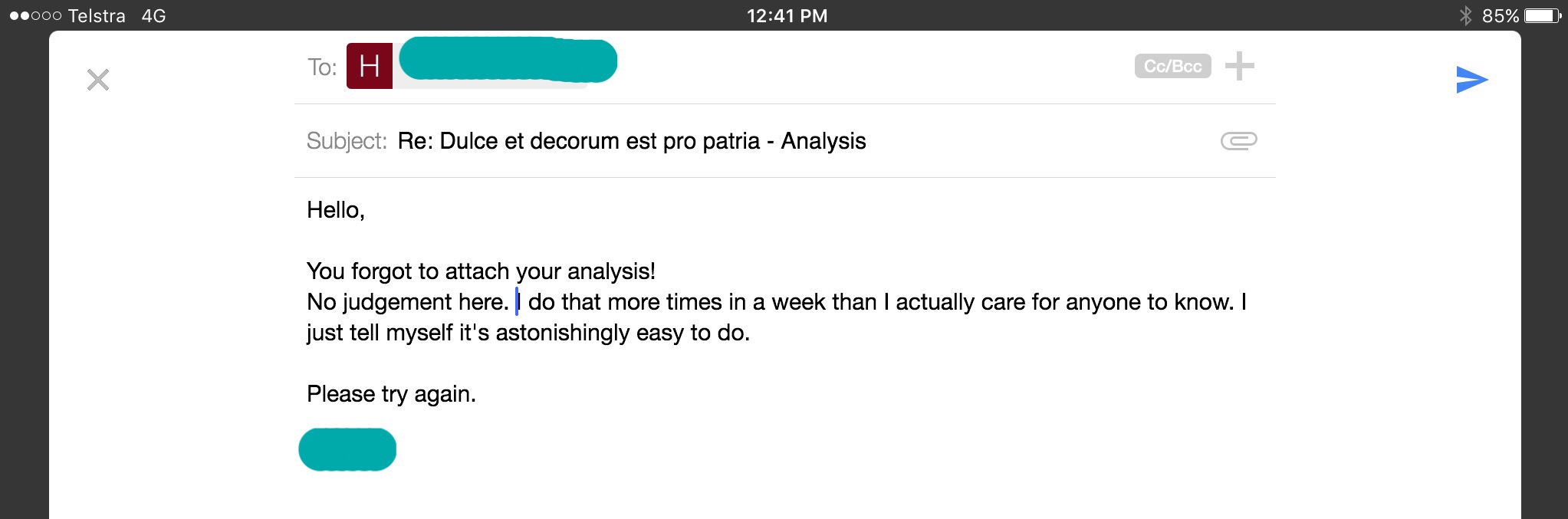Tap the plus icon to add recipient
The image size is (1568, 519).
pos(1239,67)
